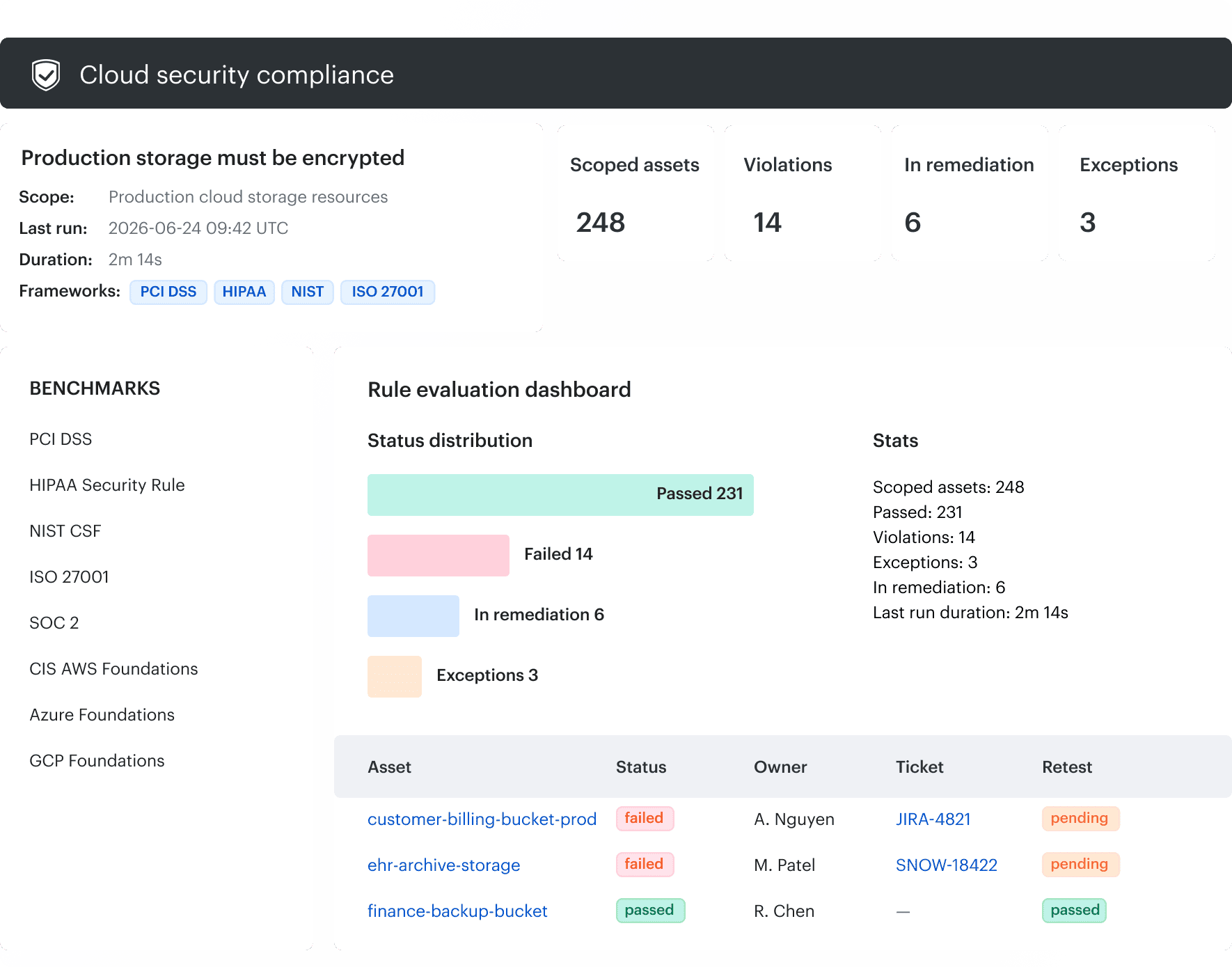Image resolution: width=1232 pixels, height=967 pixels.
Task: Click the In remediation 6 card
Action: pos(970,194)
